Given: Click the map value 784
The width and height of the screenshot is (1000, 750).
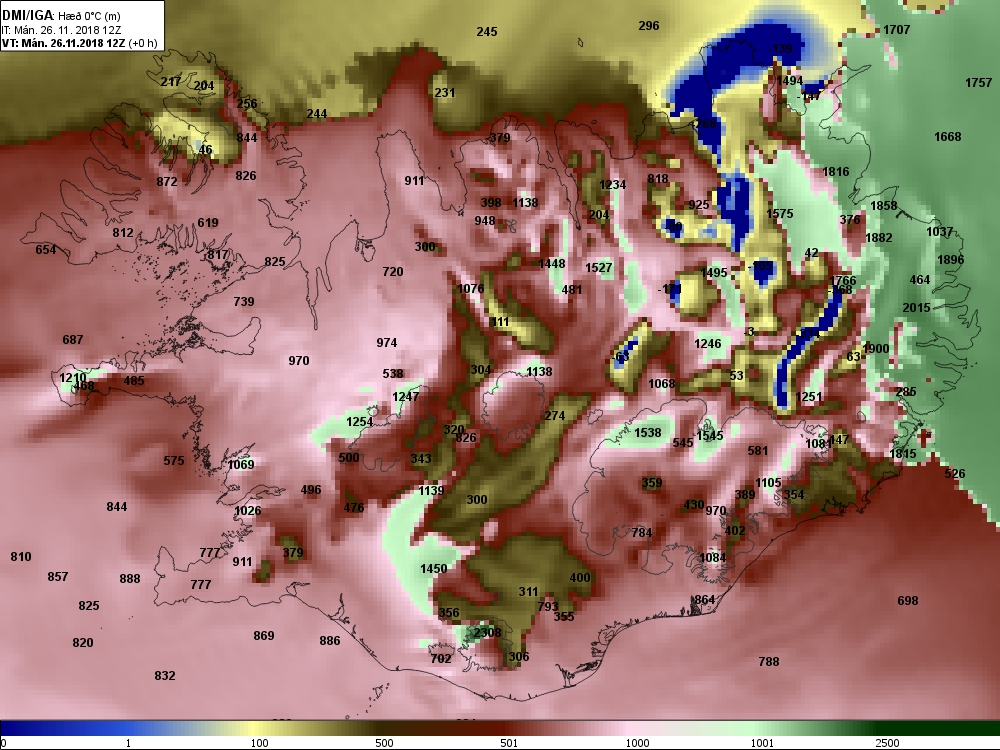Looking at the screenshot, I should [642, 532].
